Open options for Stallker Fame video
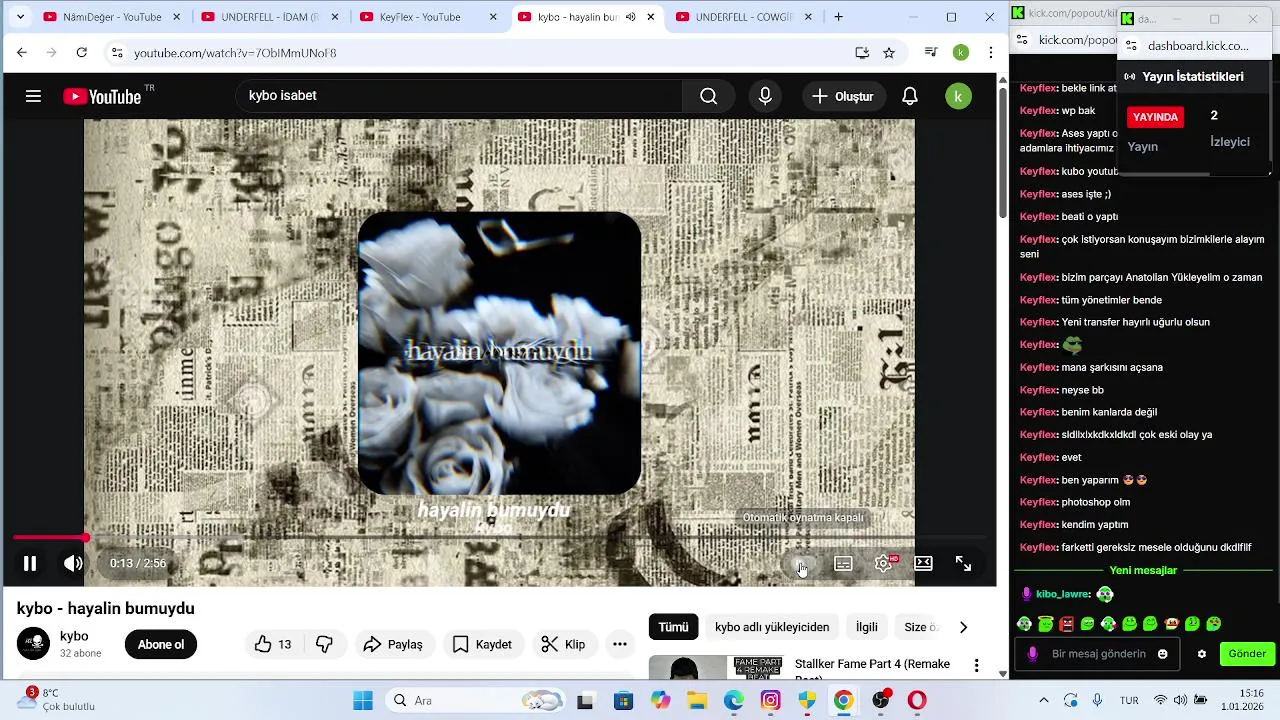Screen dimensions: 1280x720 click(976, 666)
